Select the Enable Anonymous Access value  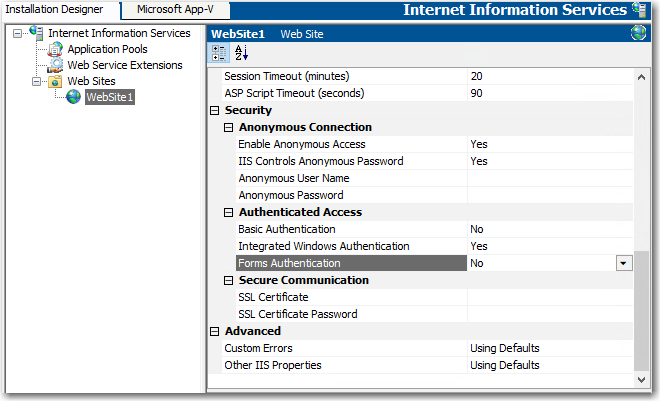pyautogui.click(x=548, y=144)
